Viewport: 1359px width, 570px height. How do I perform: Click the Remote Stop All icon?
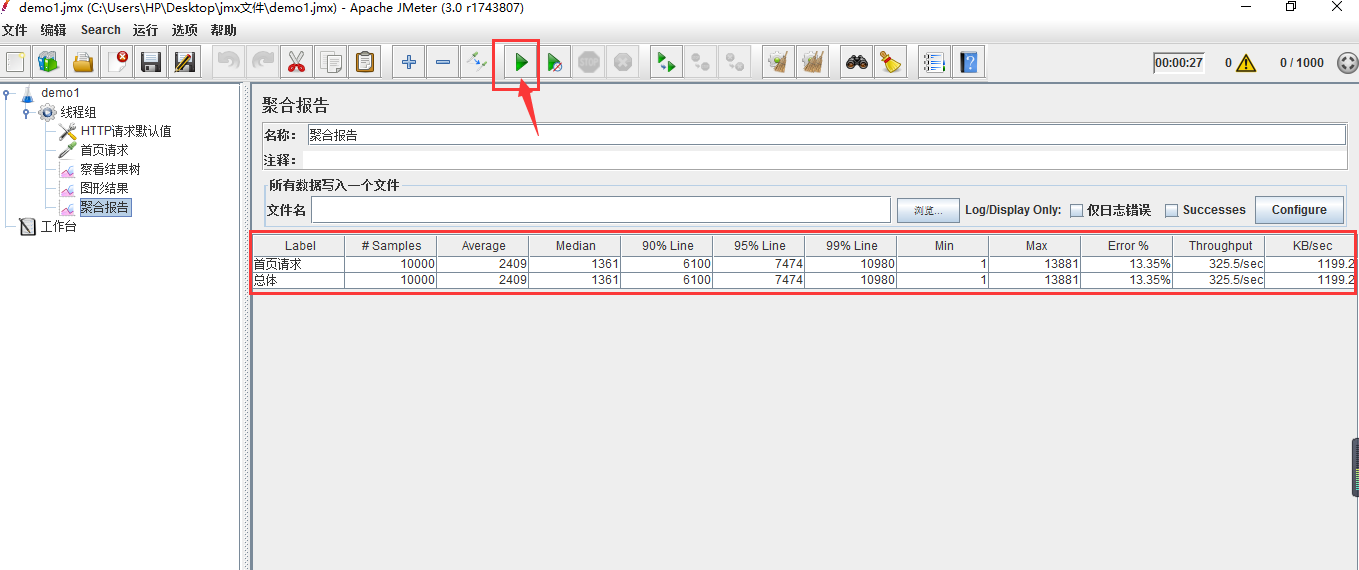701,62
